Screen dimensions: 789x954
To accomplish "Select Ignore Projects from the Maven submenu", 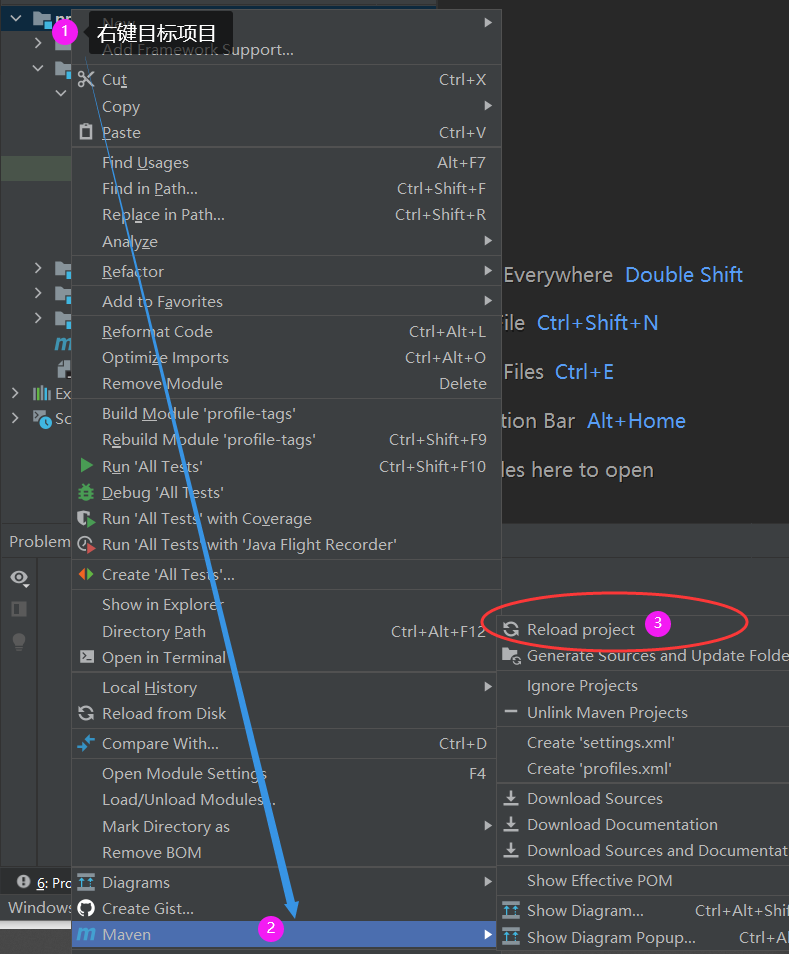I will (583, 687).
